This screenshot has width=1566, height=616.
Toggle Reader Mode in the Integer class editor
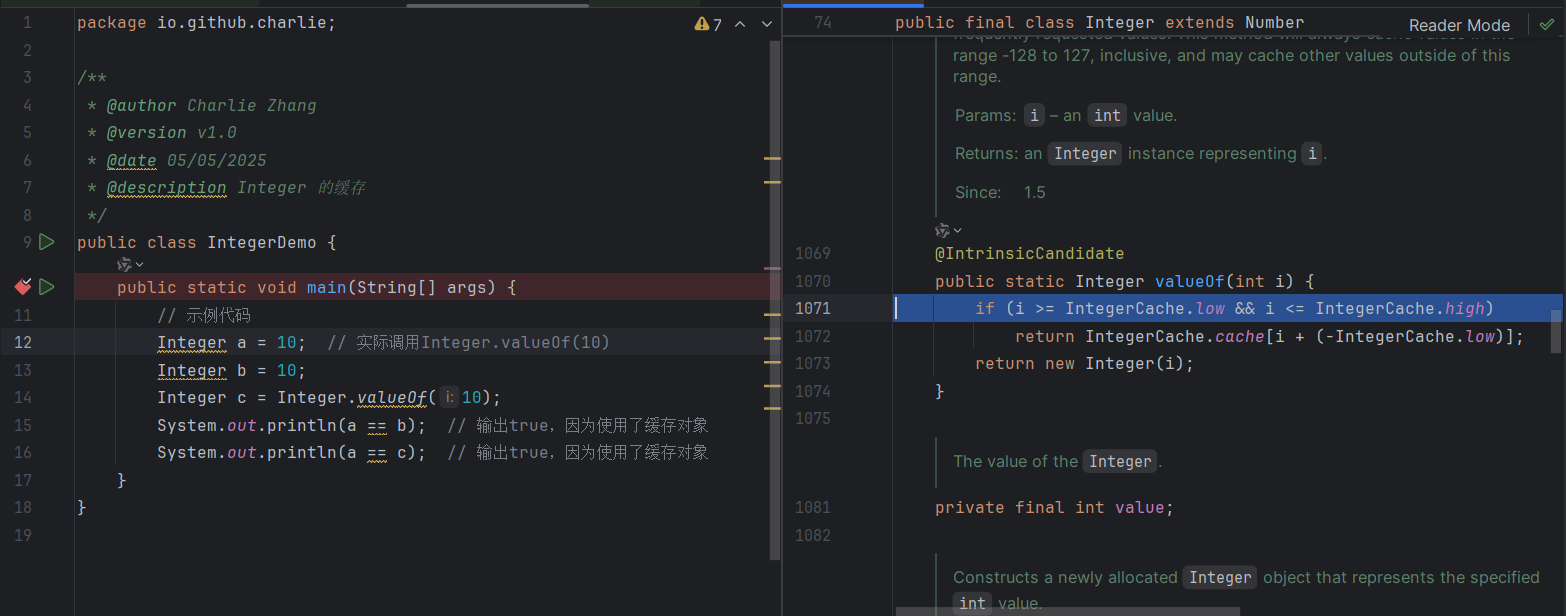1459,25
